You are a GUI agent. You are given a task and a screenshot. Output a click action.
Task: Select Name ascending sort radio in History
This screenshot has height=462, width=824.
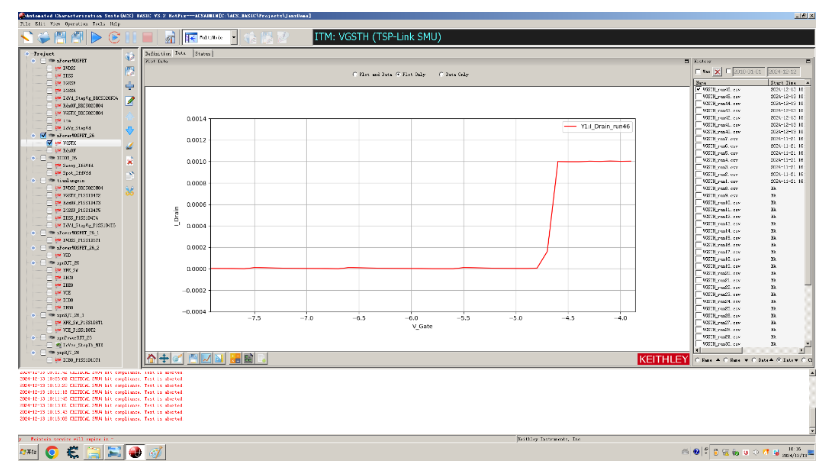point(698,361)
